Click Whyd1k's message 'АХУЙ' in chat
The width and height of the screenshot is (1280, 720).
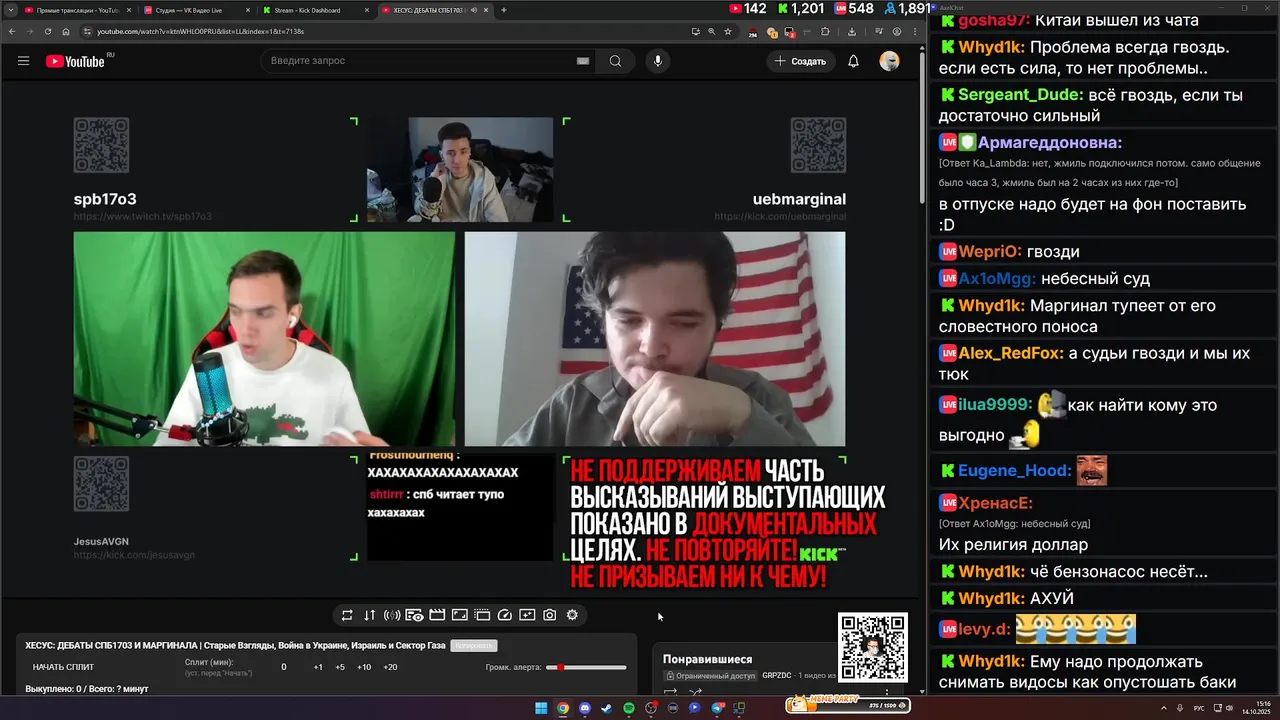click(x=1052, y=598)
